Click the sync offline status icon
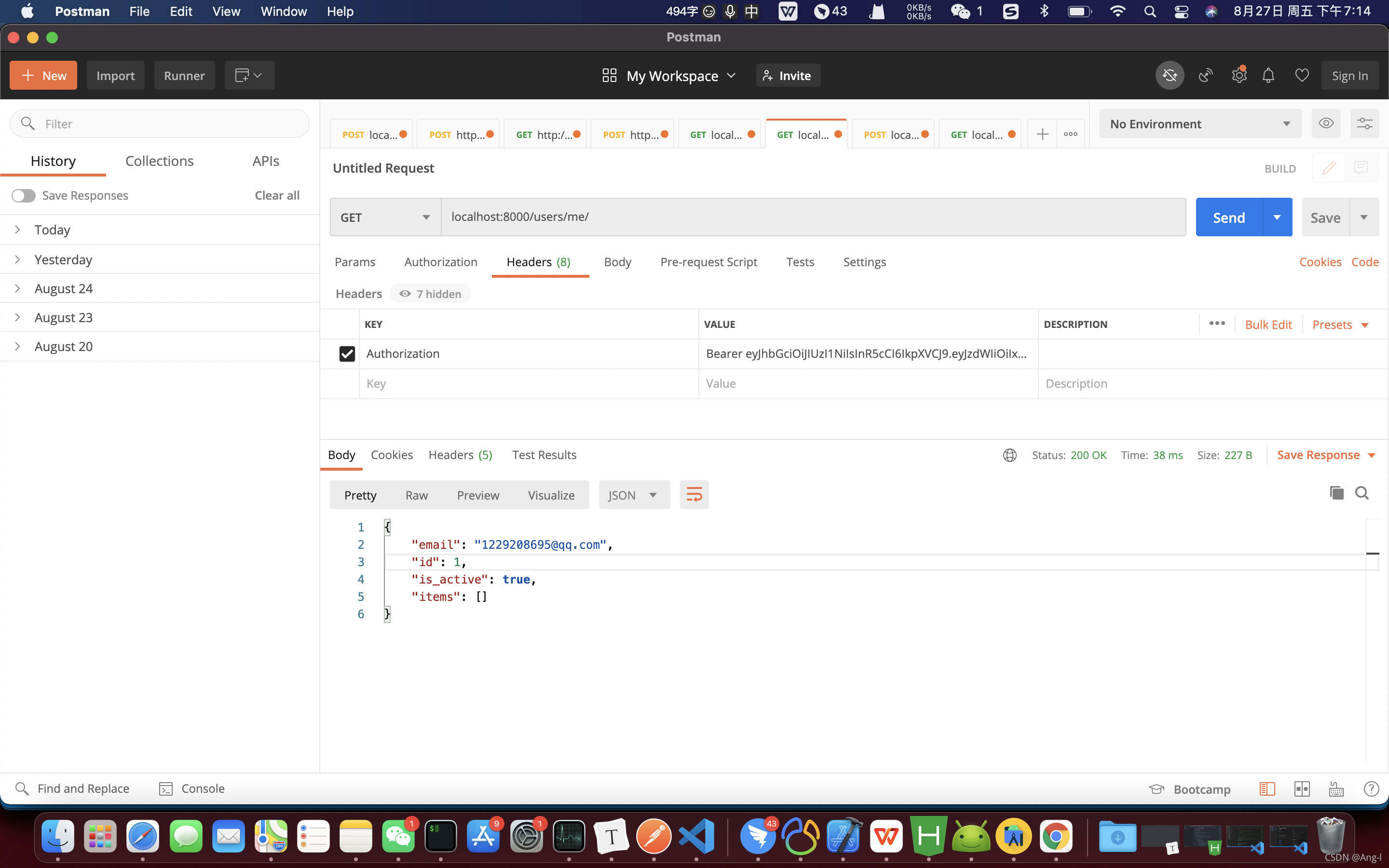1389x868 pixels. [x=1170, y=75]
